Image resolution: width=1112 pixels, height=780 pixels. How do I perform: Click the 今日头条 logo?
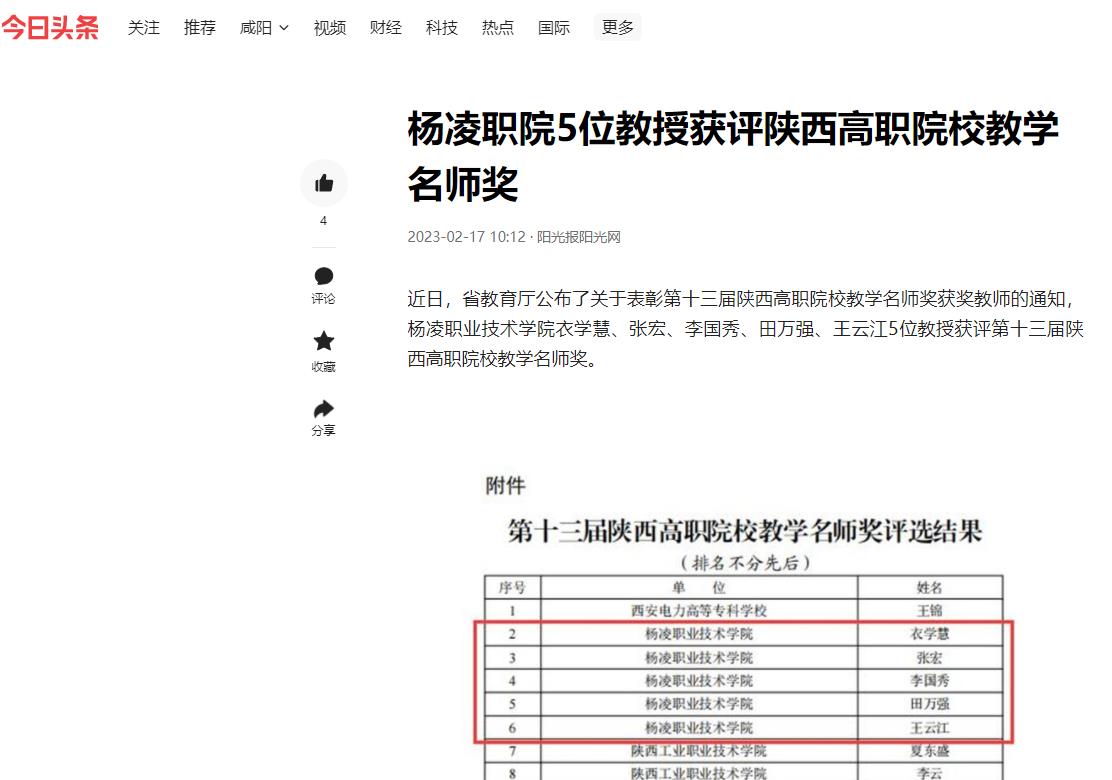(50, 27)
